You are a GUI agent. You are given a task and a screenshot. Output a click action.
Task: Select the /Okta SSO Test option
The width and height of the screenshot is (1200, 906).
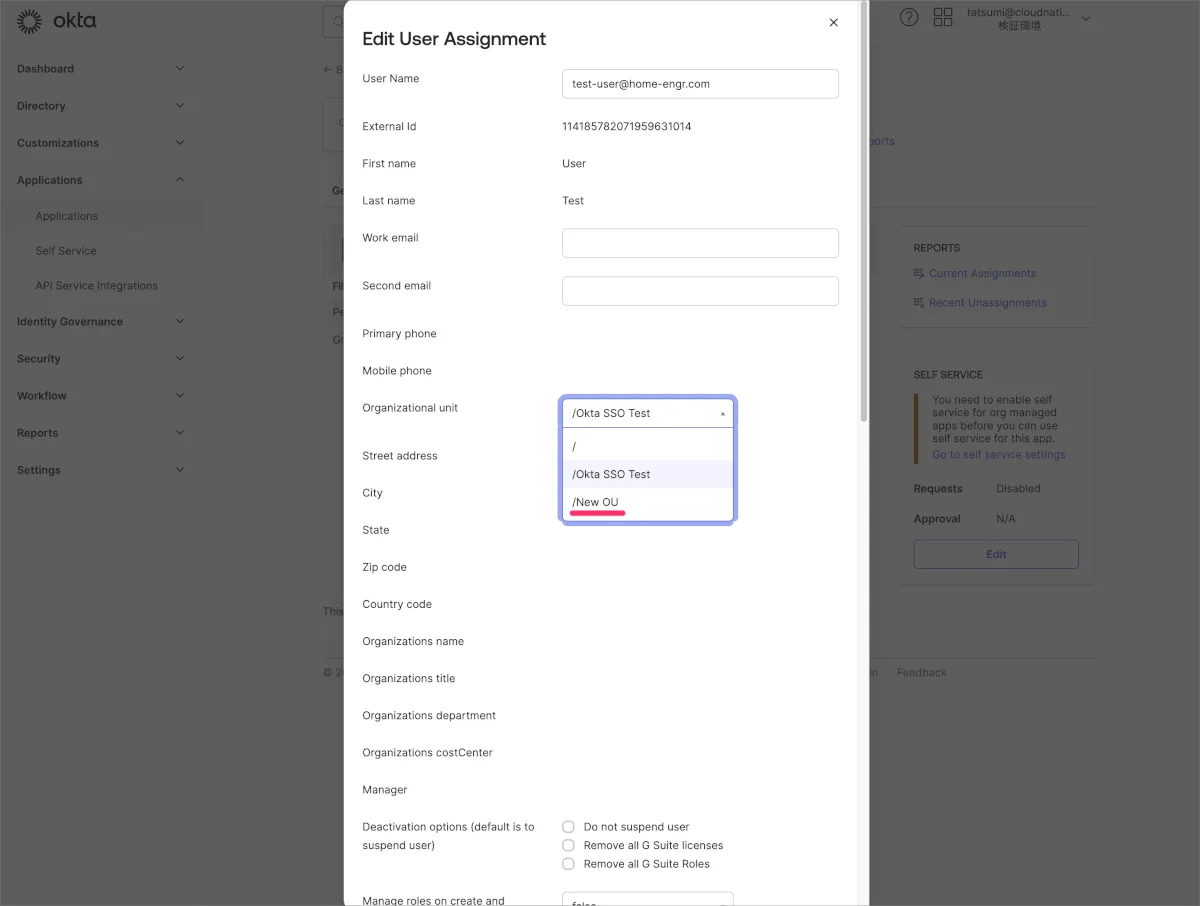click(x=648, y=474)
